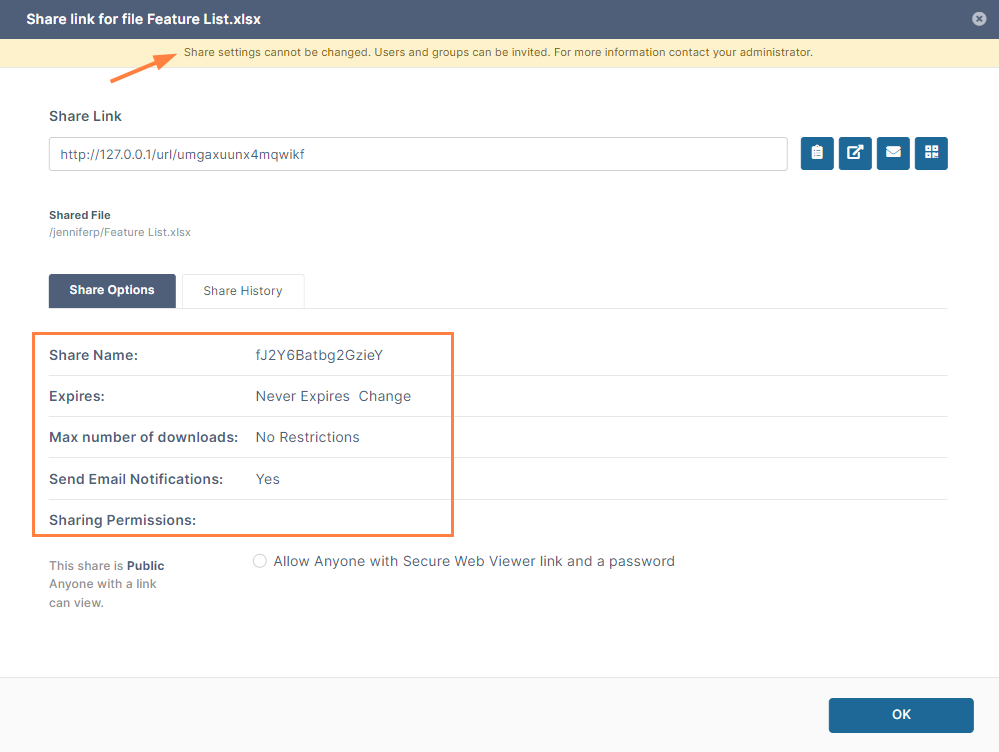The height and width of the screenshot is (752, 999).
Task: Open share link in new window icon
Action: click(x=855, y=153)
